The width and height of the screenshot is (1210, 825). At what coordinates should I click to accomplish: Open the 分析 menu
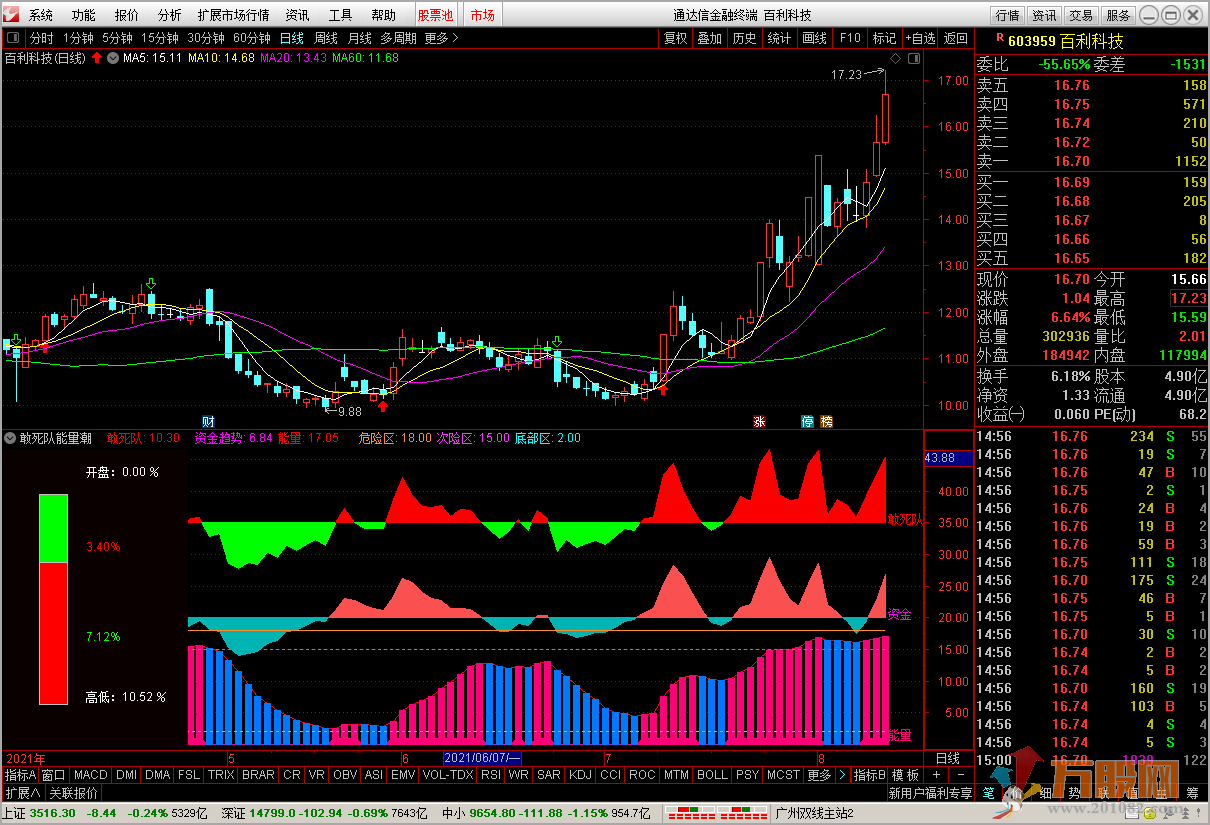click(x=170, y=15)
